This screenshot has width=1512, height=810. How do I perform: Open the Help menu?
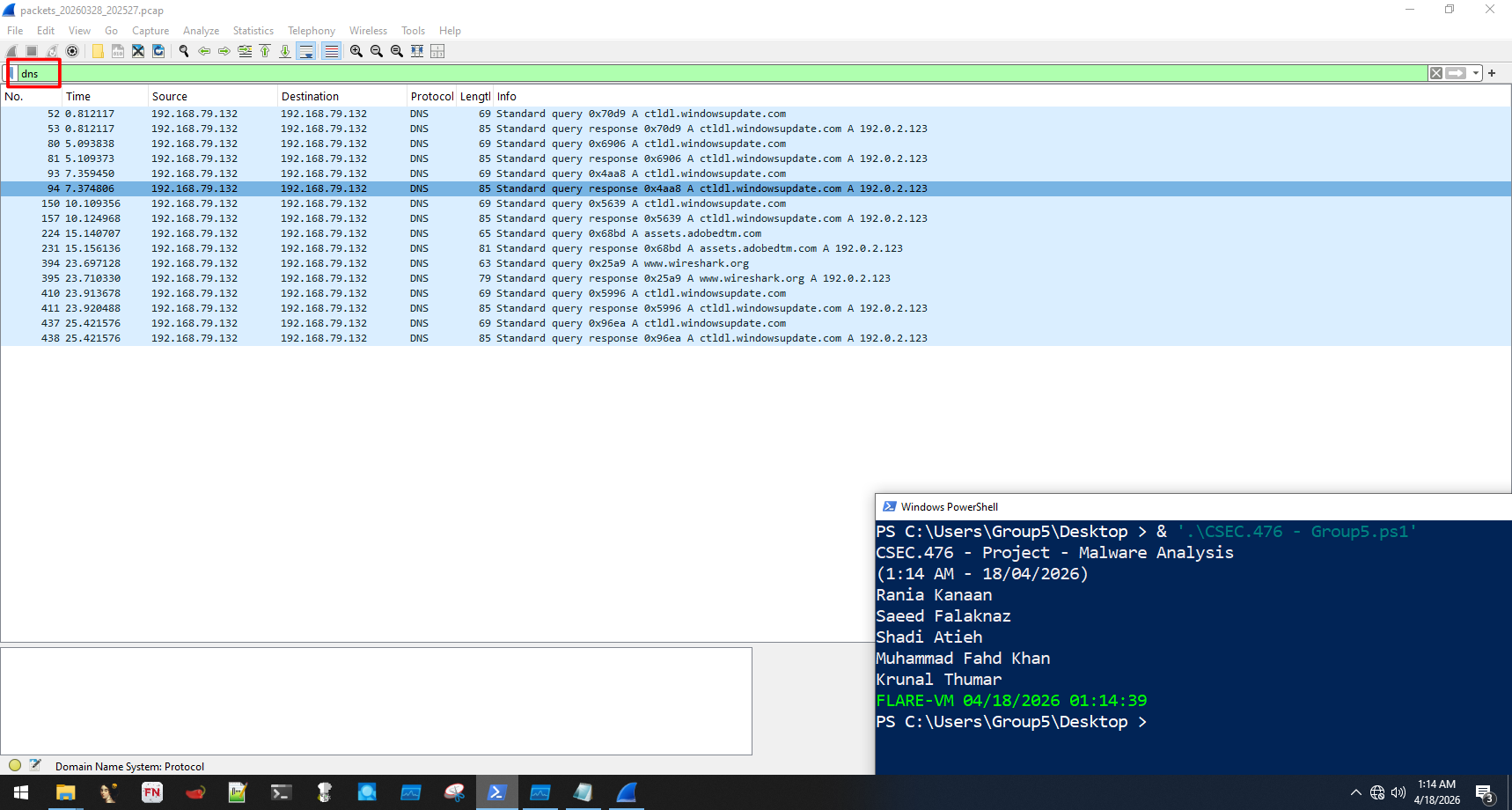(x=450, y=31)
